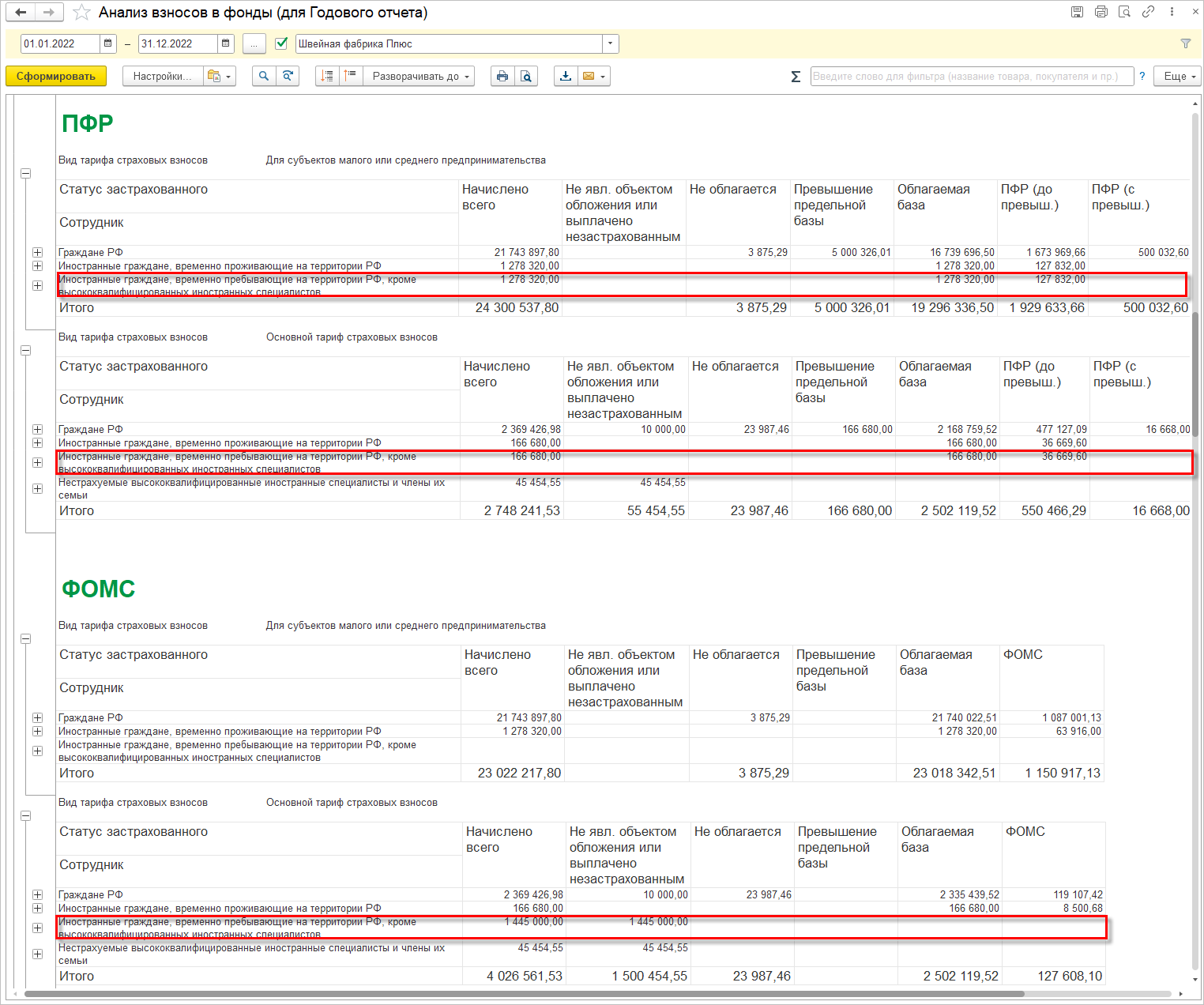Open the Швейная фабрика Плюс dropdown arrow
The width and height of the screenshot is (1204, 1005).
pos(610,43)
